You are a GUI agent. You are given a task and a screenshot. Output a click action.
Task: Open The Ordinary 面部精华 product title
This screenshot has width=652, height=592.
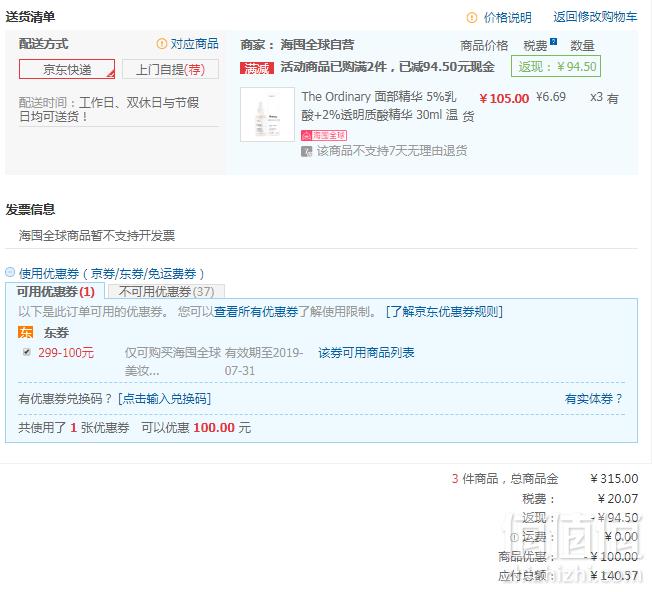pyautogui.click(x=380, y=106)
